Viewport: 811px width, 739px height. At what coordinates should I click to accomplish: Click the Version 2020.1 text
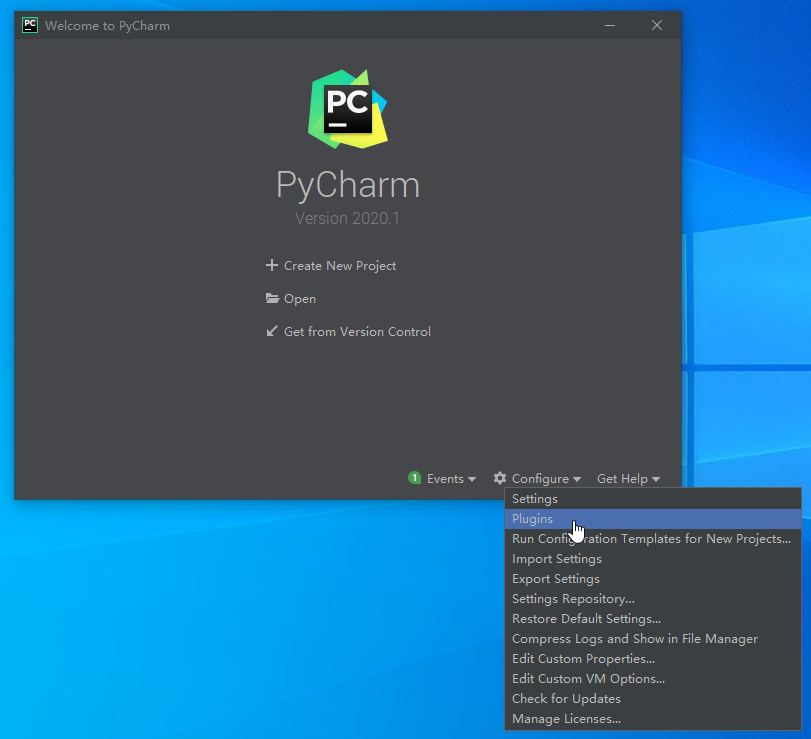pos(348,219)
